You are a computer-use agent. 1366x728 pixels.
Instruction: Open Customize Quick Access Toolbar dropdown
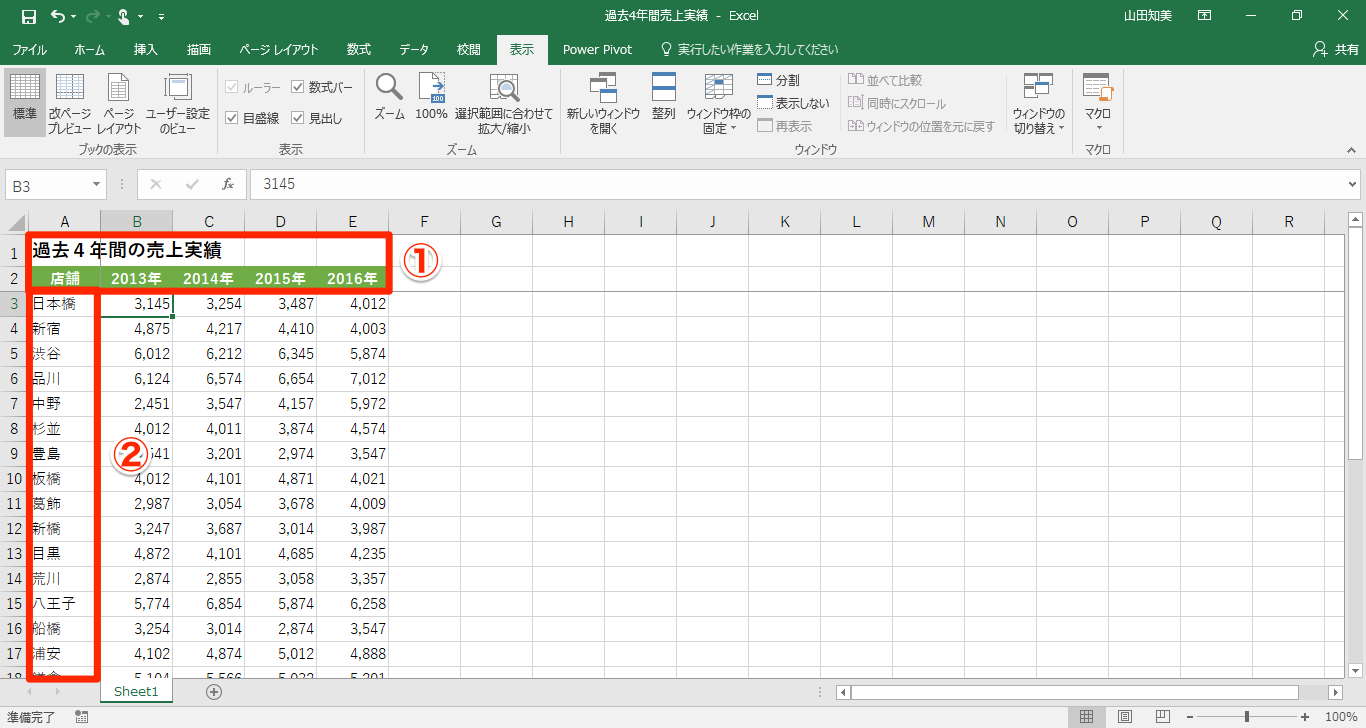[162, 16]
